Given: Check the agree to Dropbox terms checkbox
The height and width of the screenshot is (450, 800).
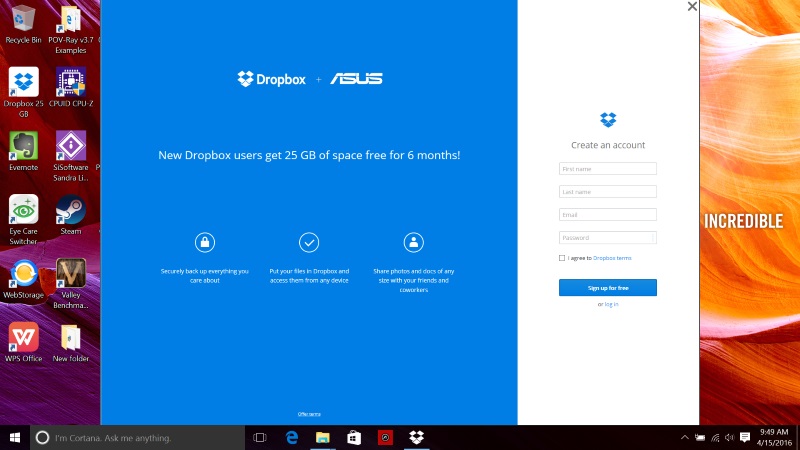Looking at the screenshot, I should point(562,258).
